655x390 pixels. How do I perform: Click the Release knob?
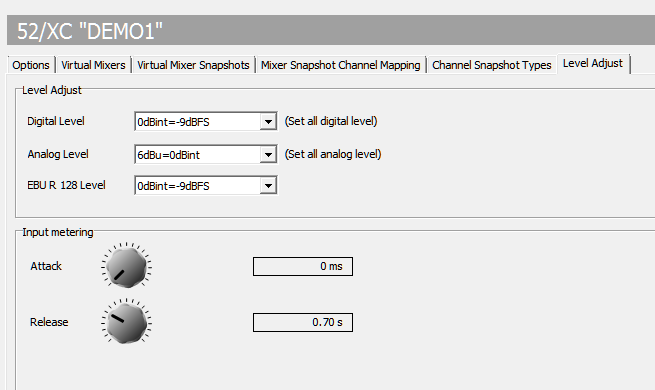(x=126, y=322)
